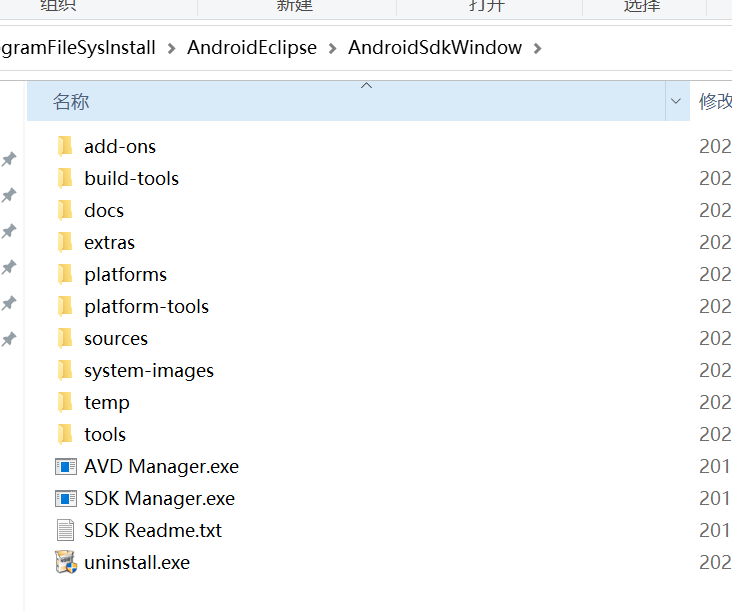Image resolution: width=732 pixels, height=612 pixels.
Task: Select the uninstall.exe file name
Action: pos(137,563)
